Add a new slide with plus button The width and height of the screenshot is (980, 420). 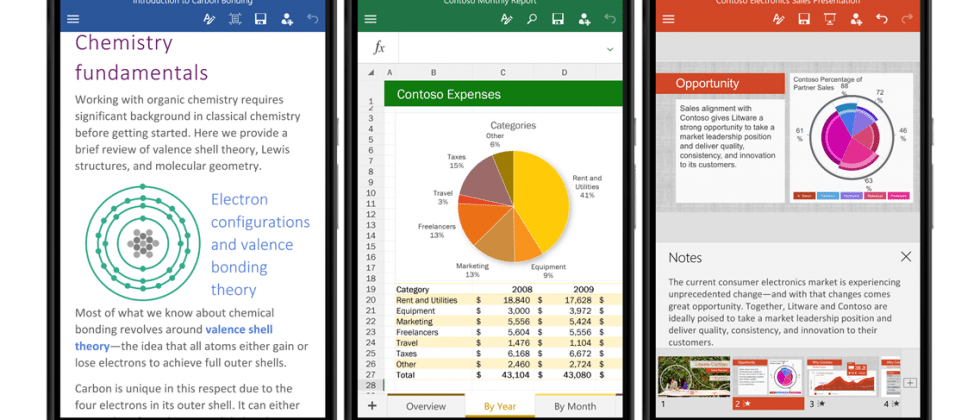click(910, 382)
